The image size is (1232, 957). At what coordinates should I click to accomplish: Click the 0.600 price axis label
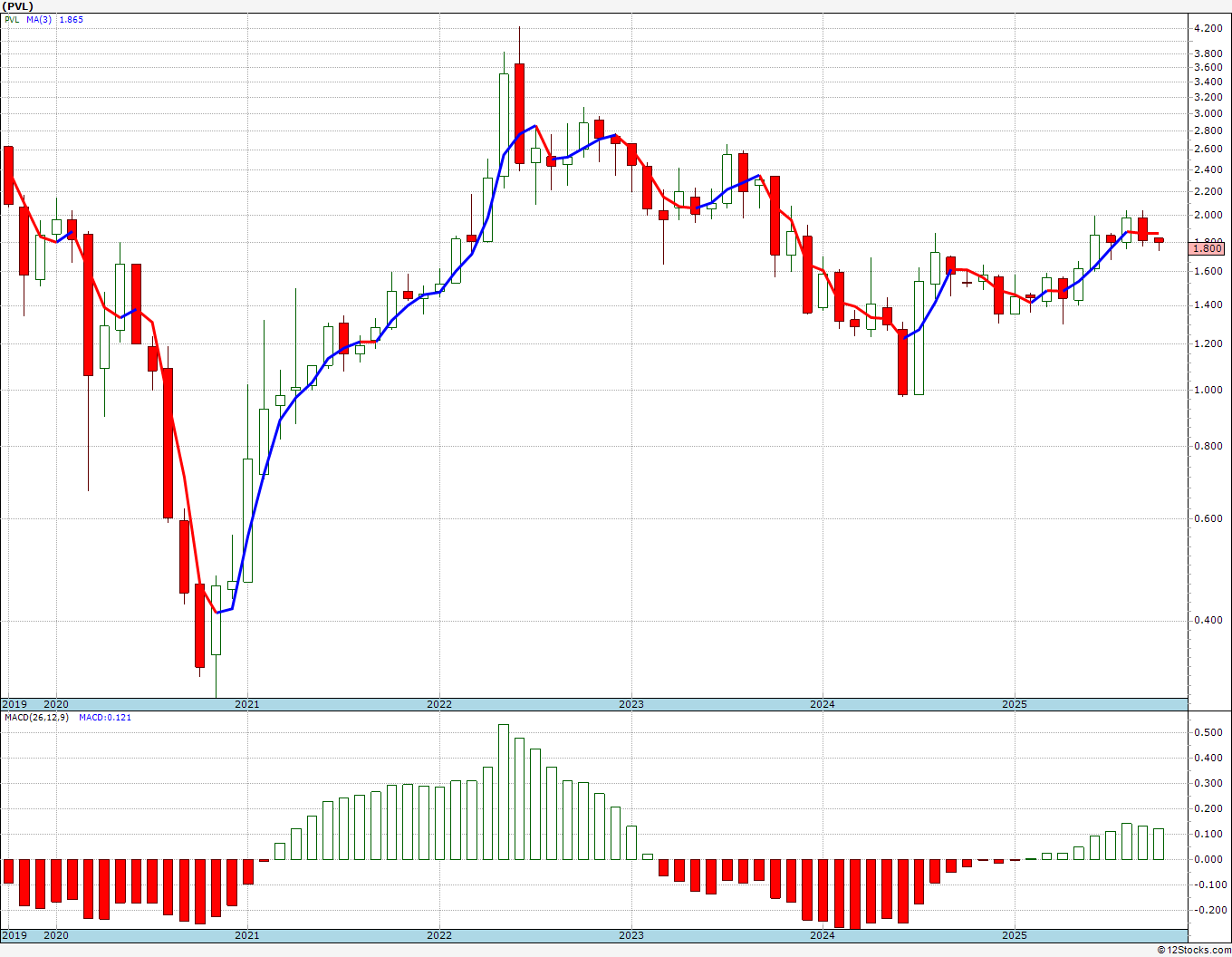pos(1208,519)
